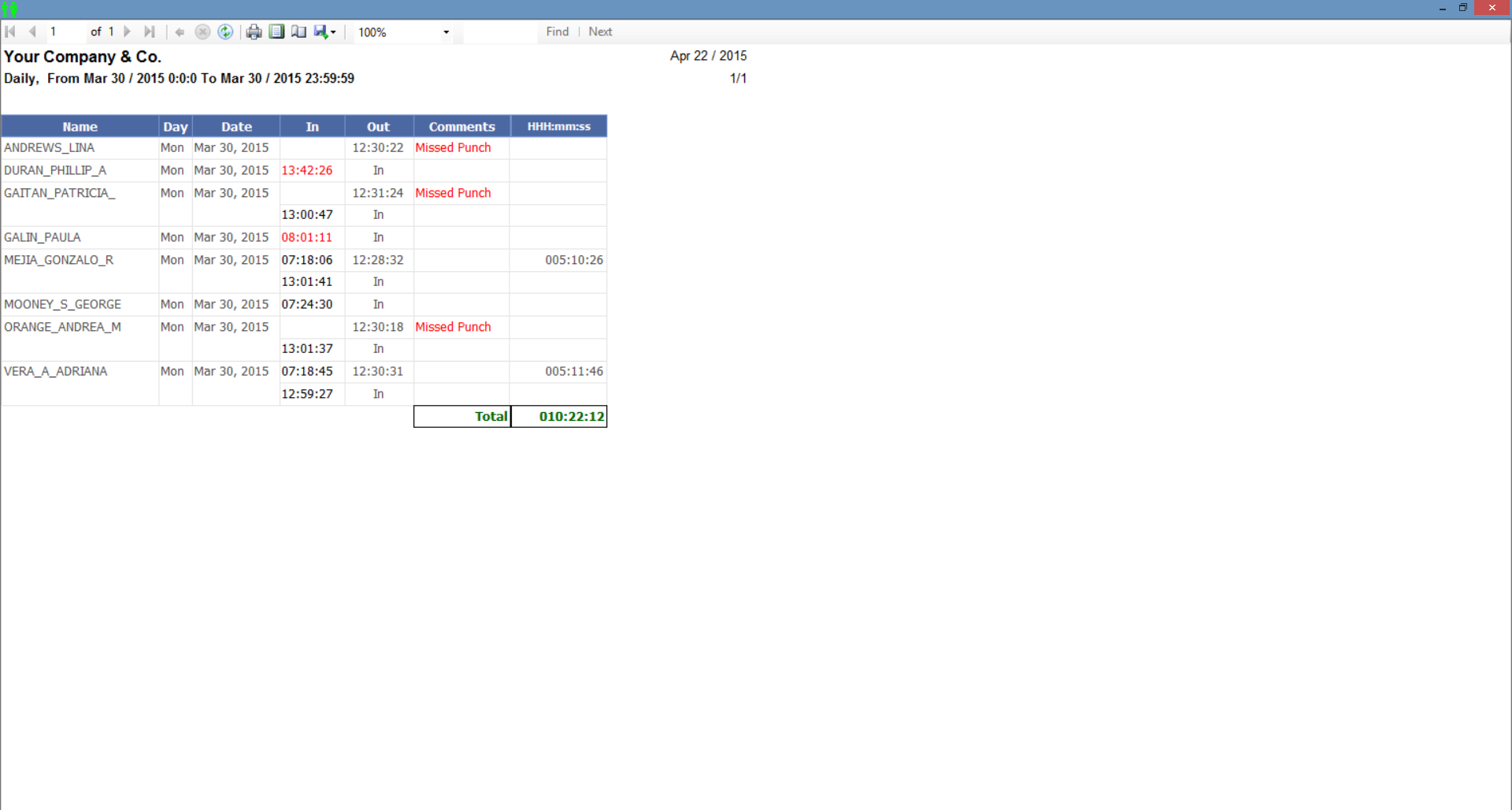1512x810 pixels.
Task: Click the Your Company & Co. title
Action: click(x=83, y=57)
